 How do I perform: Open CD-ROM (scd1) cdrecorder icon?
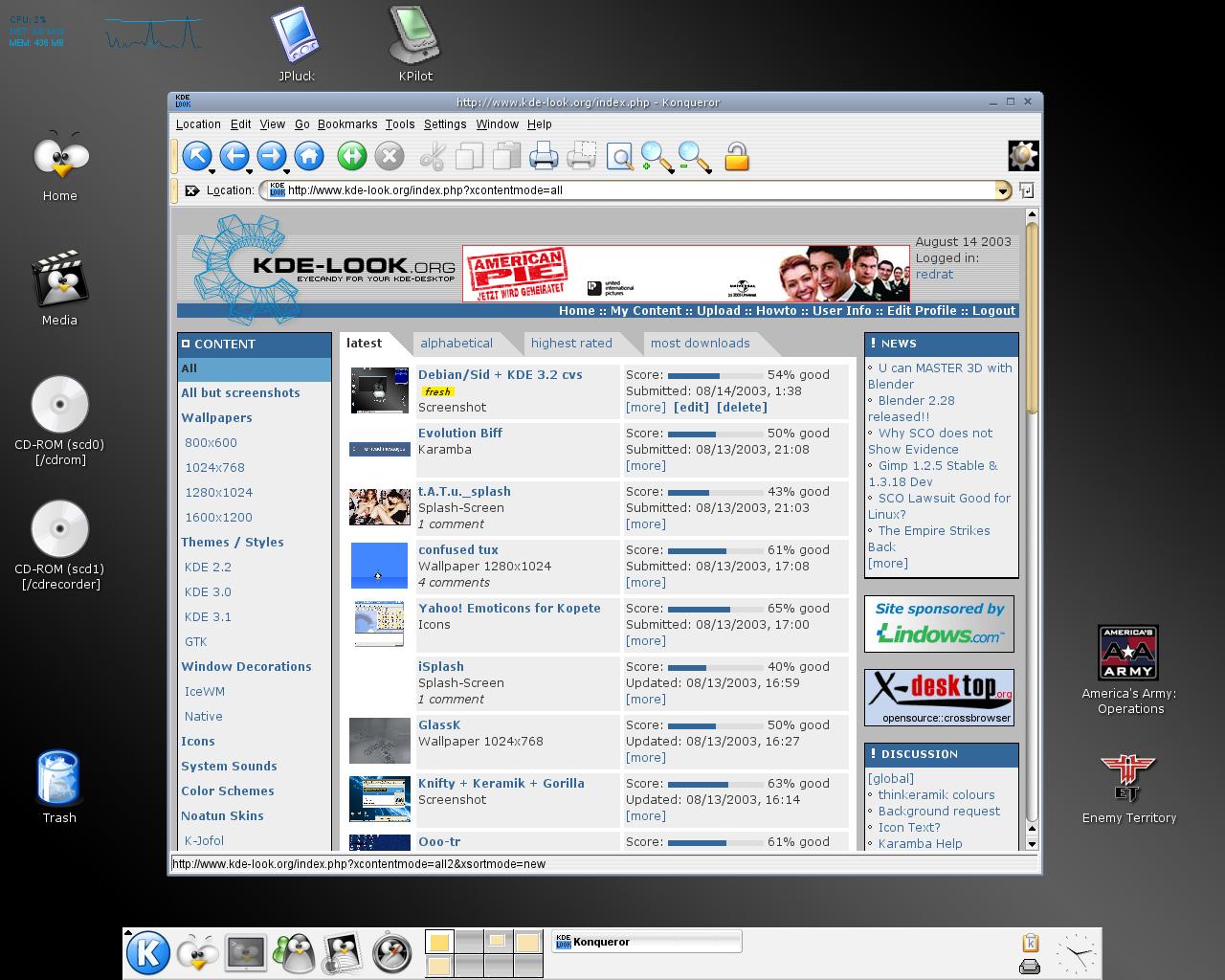[x=59, y=546]
